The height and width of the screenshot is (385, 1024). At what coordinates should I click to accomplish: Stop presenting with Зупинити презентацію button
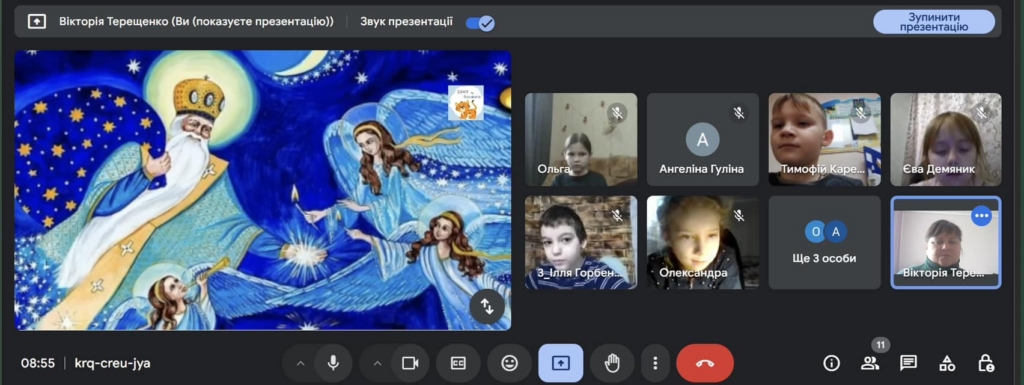coord(934,22)
